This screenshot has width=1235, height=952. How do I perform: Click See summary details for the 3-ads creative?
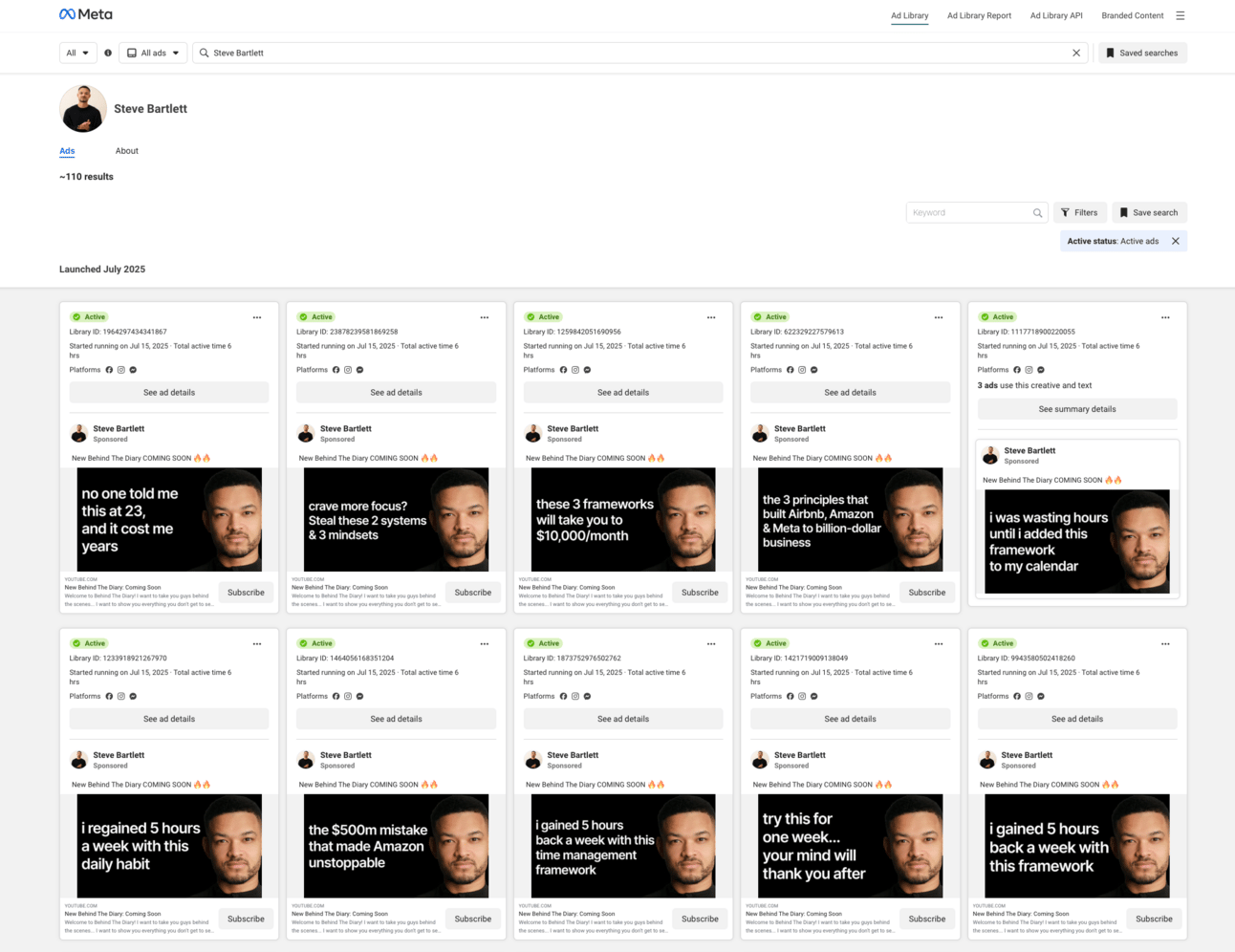coord(1077,409)
